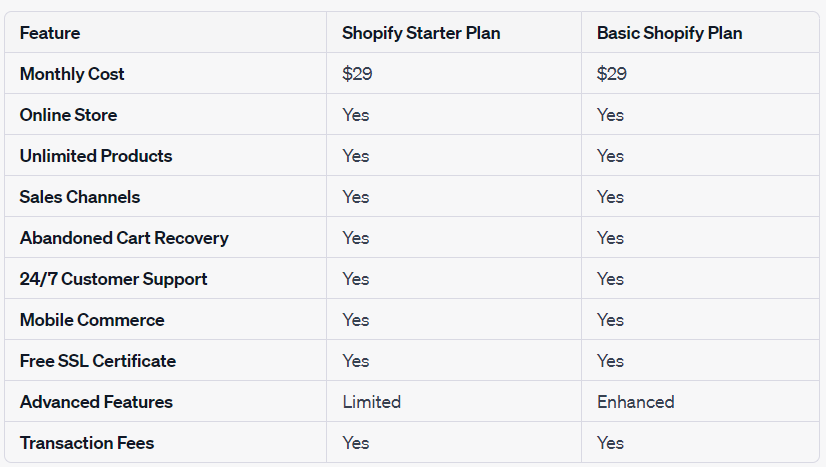The height and width of the screenshot is (467, 826).
Task: Select the Basic Shopify Plan header
Action: coord(669,33)
